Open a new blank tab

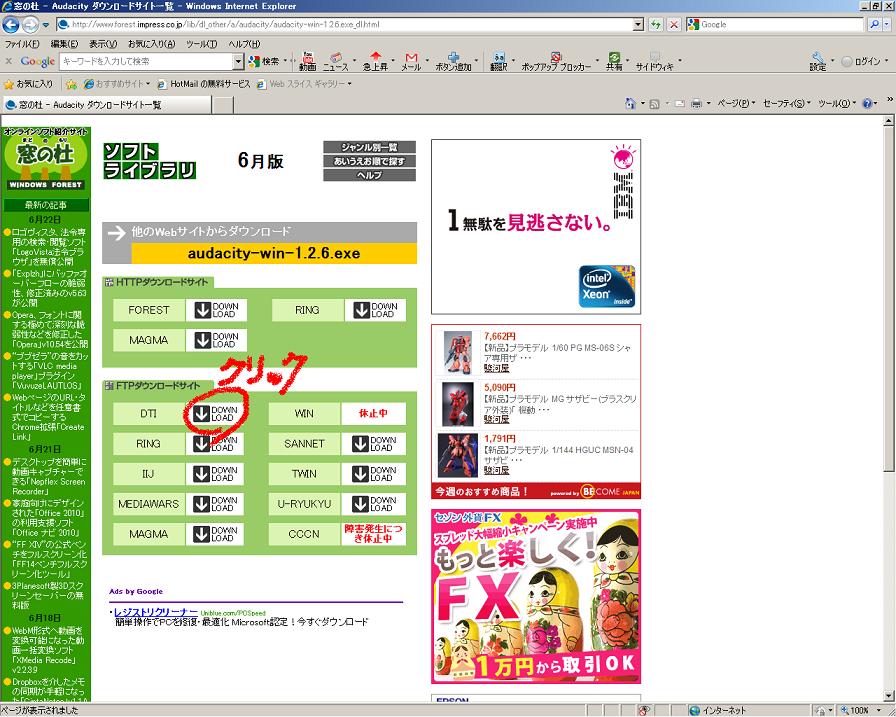[223, 105]
